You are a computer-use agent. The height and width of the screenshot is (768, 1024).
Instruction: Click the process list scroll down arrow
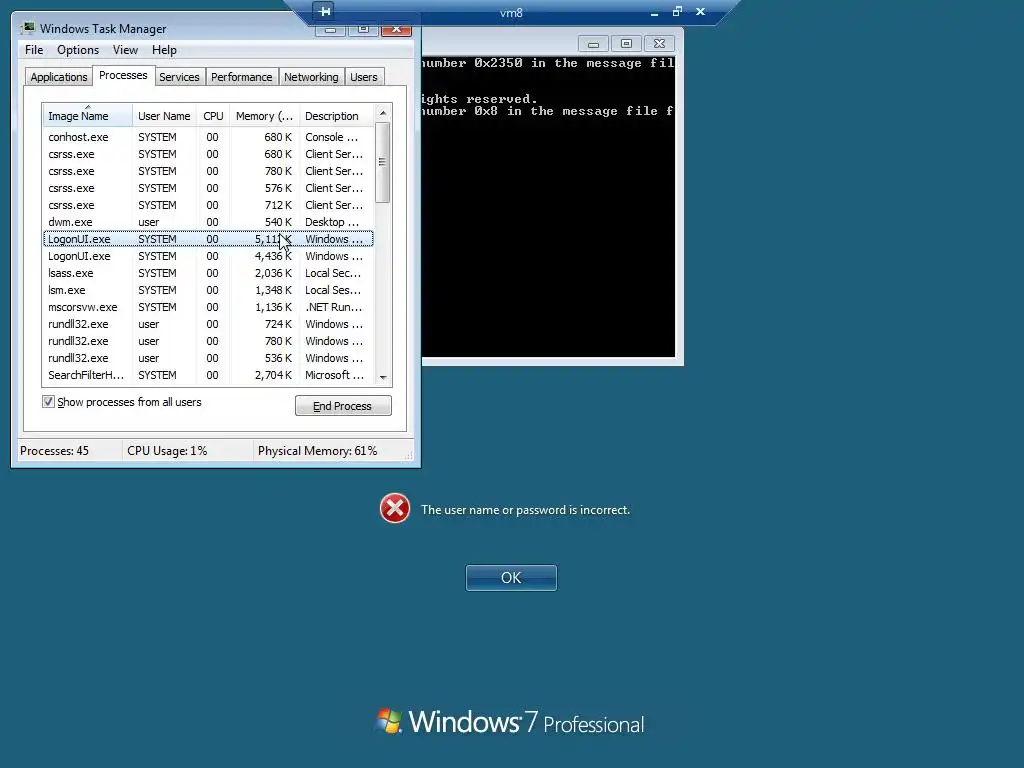pyautogui.click(x=383, y=377)
